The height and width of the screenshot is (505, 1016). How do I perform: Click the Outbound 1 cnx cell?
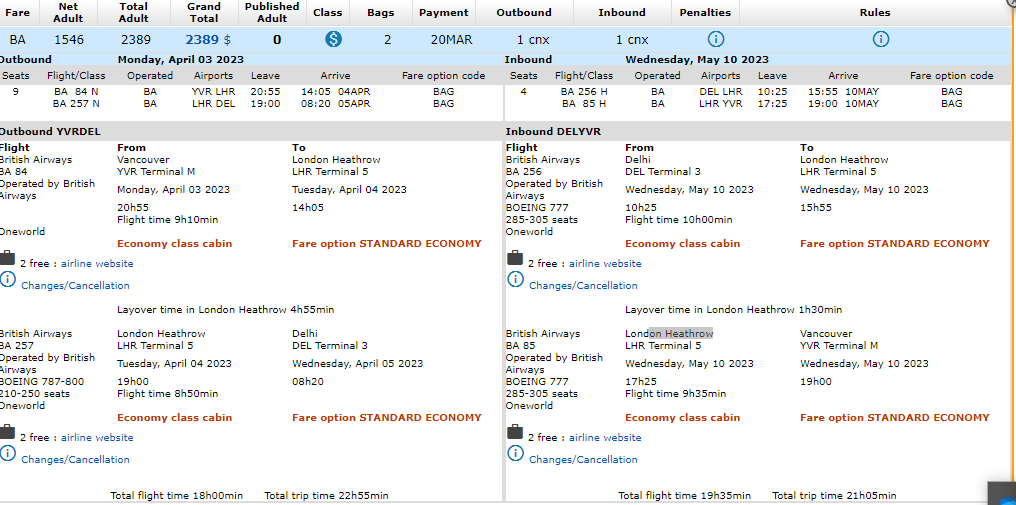pos(534,40)
